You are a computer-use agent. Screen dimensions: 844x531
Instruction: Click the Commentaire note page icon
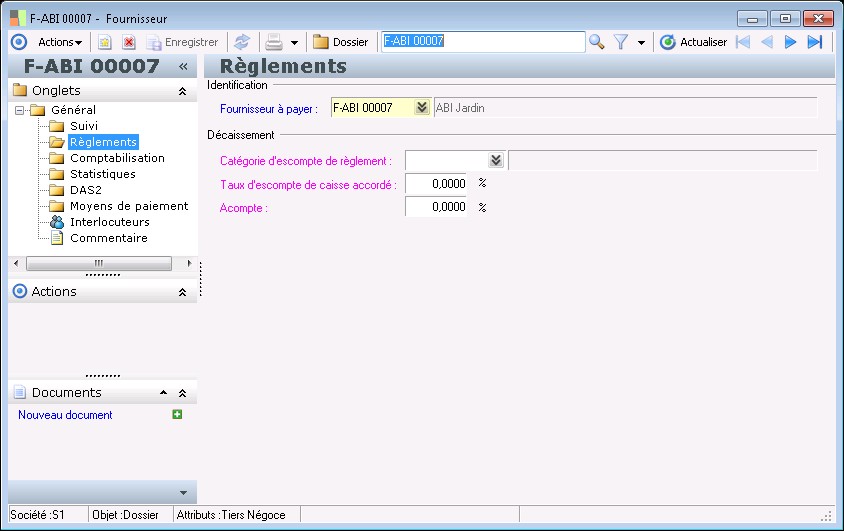click(57, 238)
